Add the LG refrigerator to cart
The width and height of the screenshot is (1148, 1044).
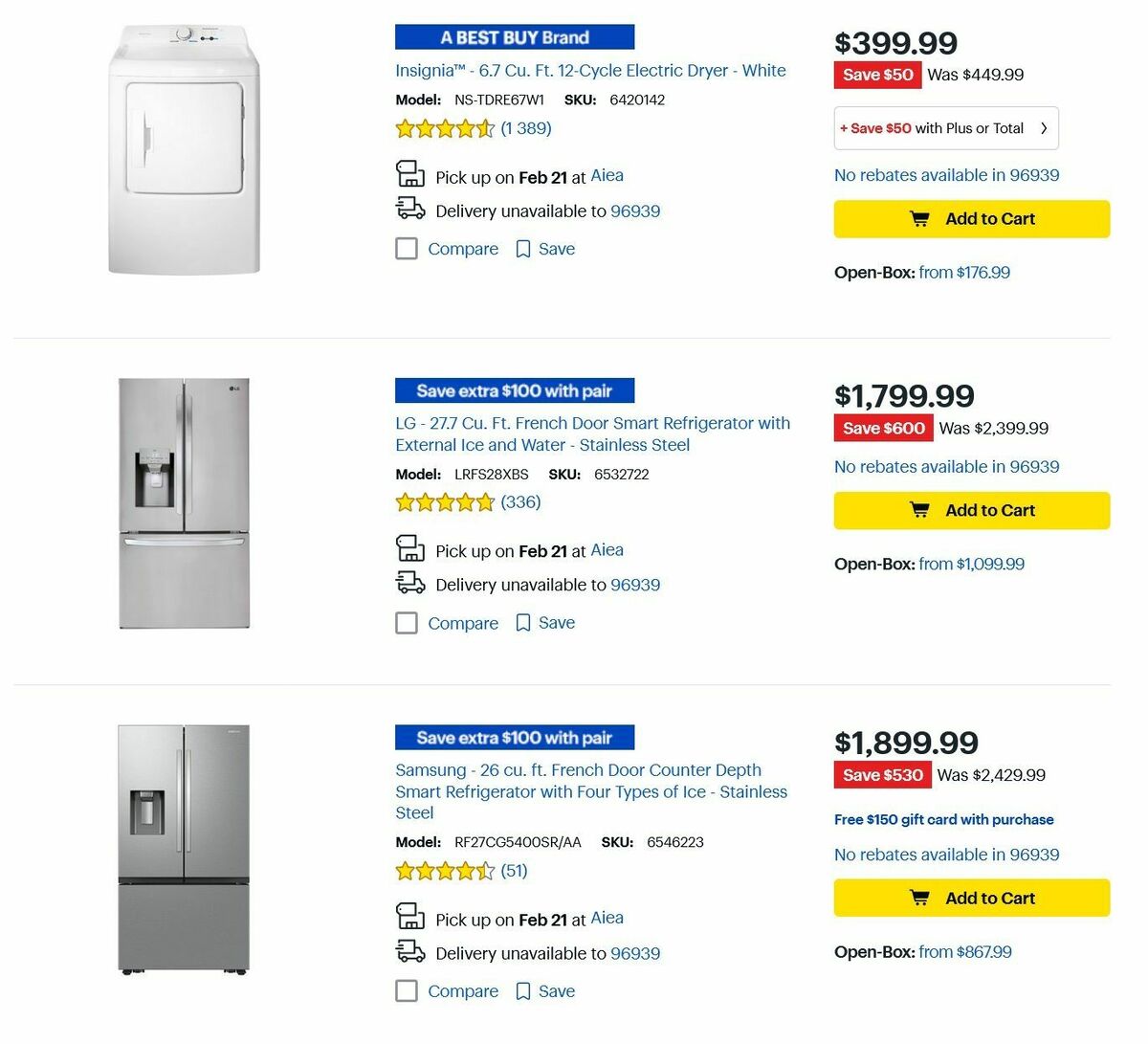click(971, 510)
